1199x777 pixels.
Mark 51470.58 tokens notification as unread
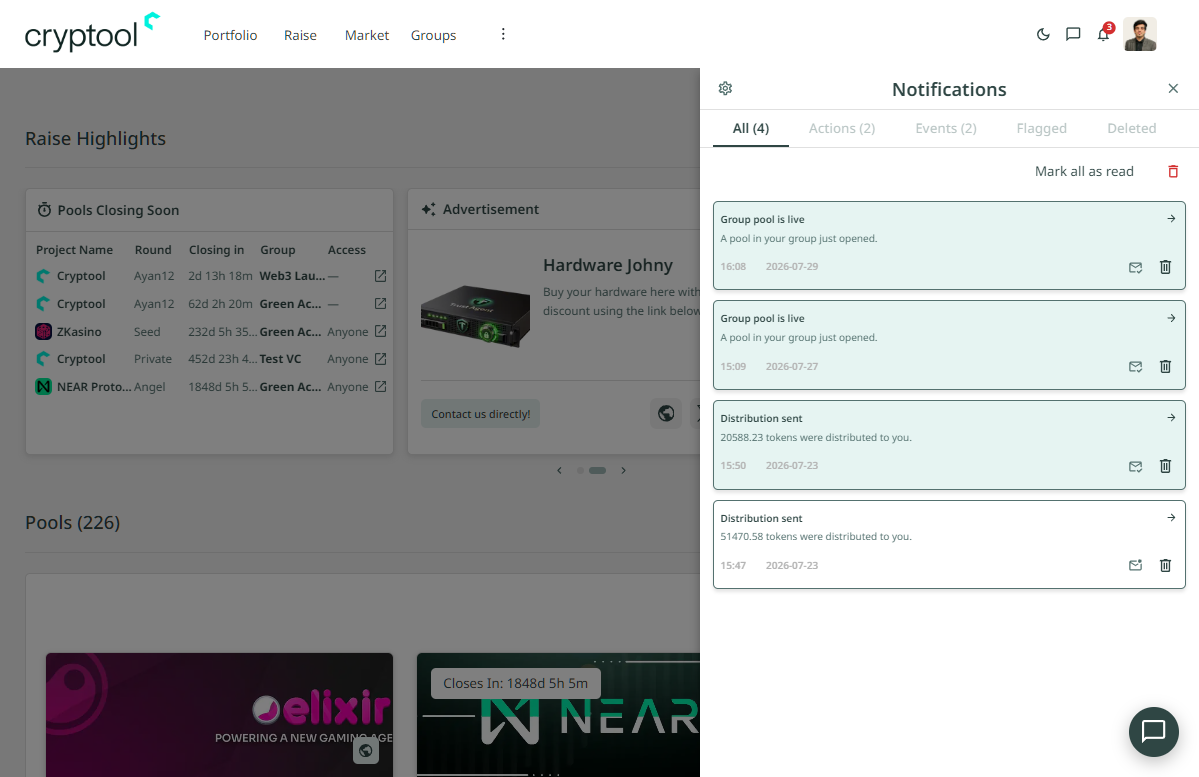click(1136, 565)
